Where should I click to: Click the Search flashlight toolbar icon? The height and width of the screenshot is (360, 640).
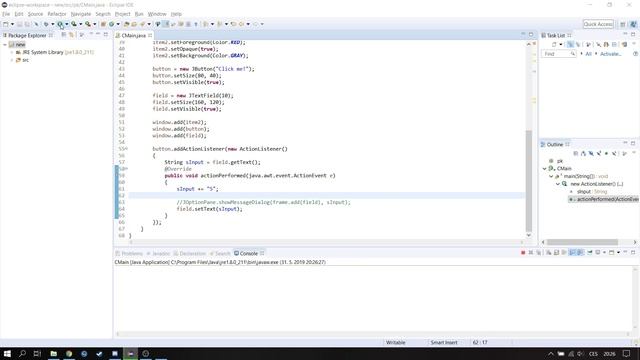tap(142, 24)
